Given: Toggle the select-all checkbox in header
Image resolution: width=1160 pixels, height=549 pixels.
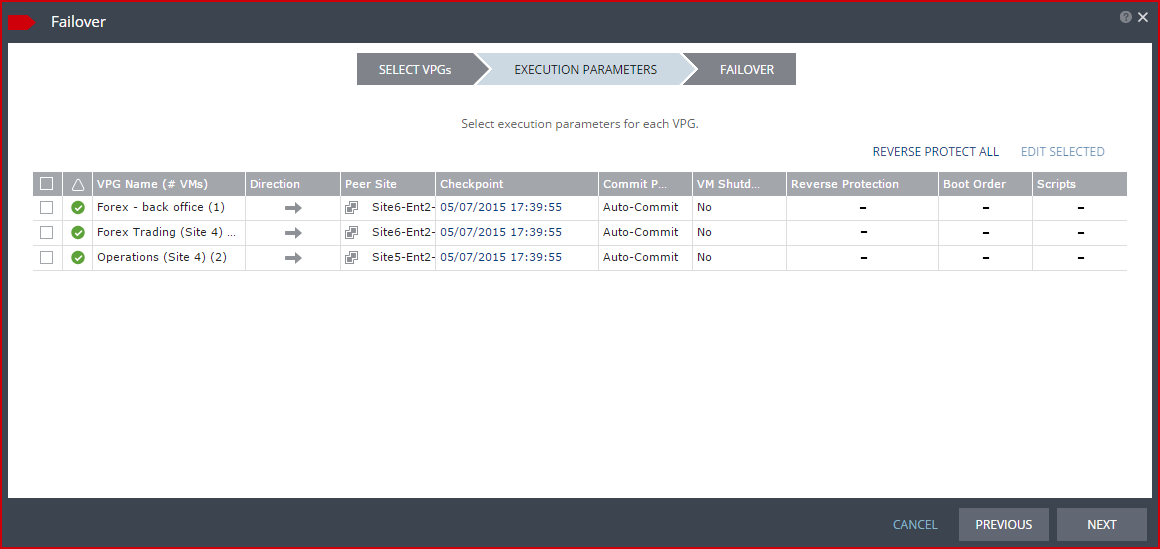Looking at the screenshot, I should point(47,183).
